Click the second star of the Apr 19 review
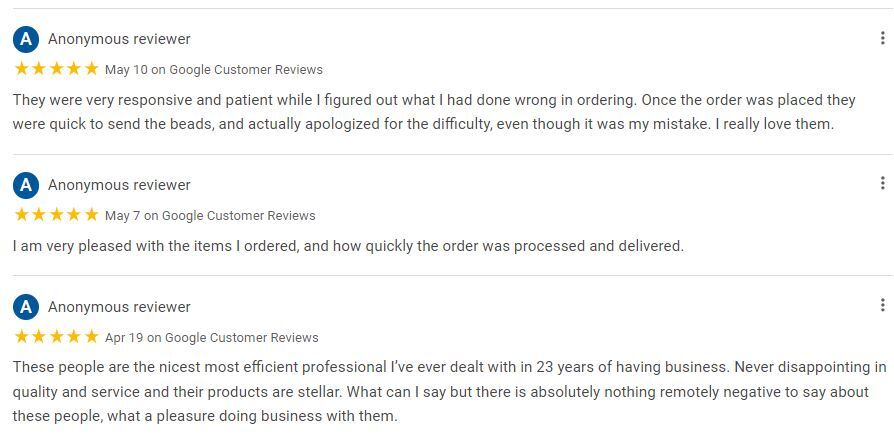The image size is (894, 446). (39, 336)
